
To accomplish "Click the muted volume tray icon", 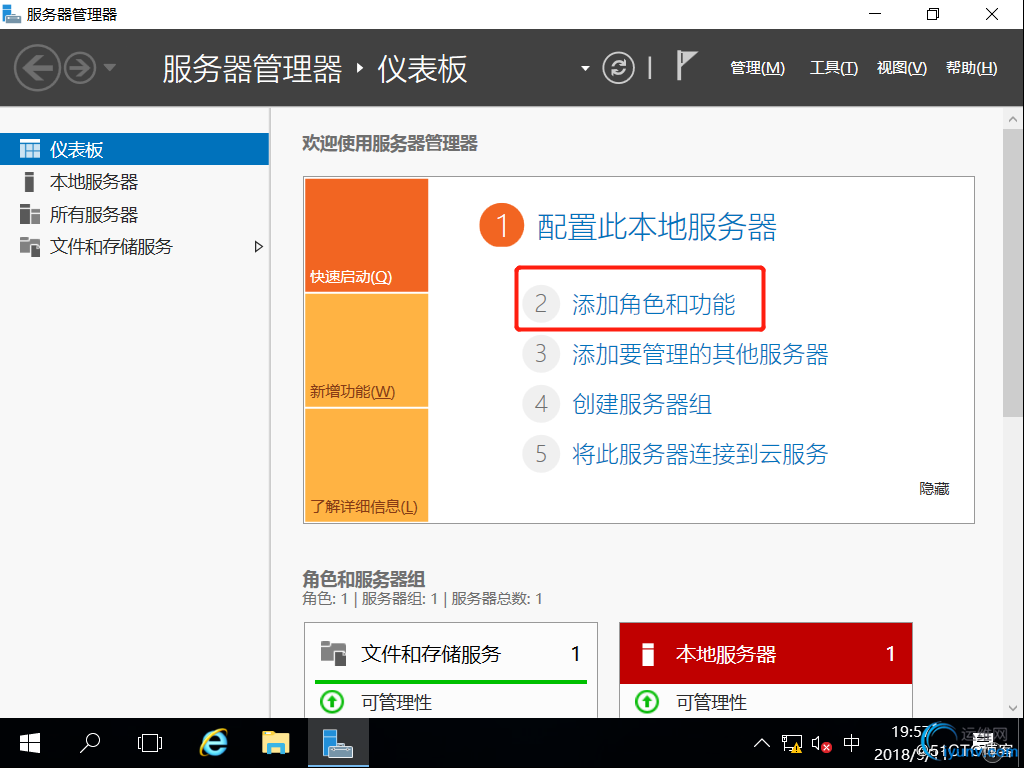I will [x=822, y=744].
